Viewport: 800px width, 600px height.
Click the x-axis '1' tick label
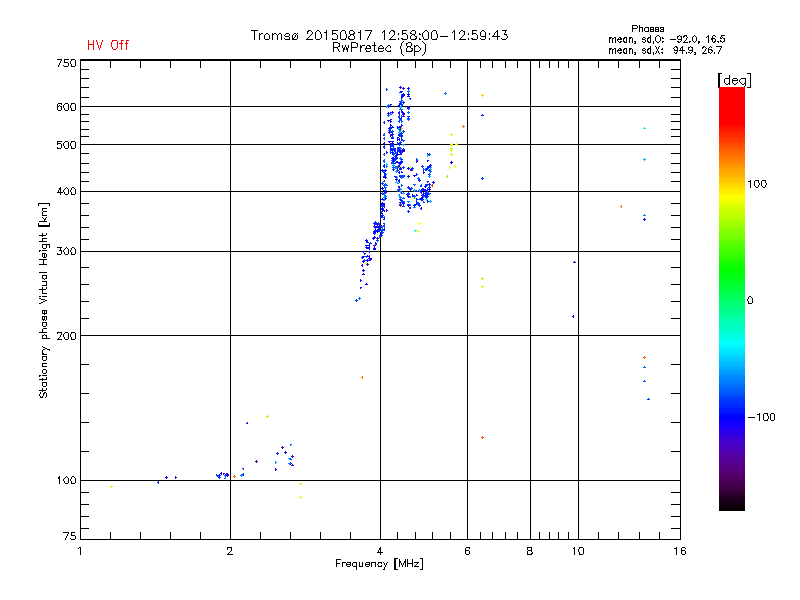coord(80,551)
